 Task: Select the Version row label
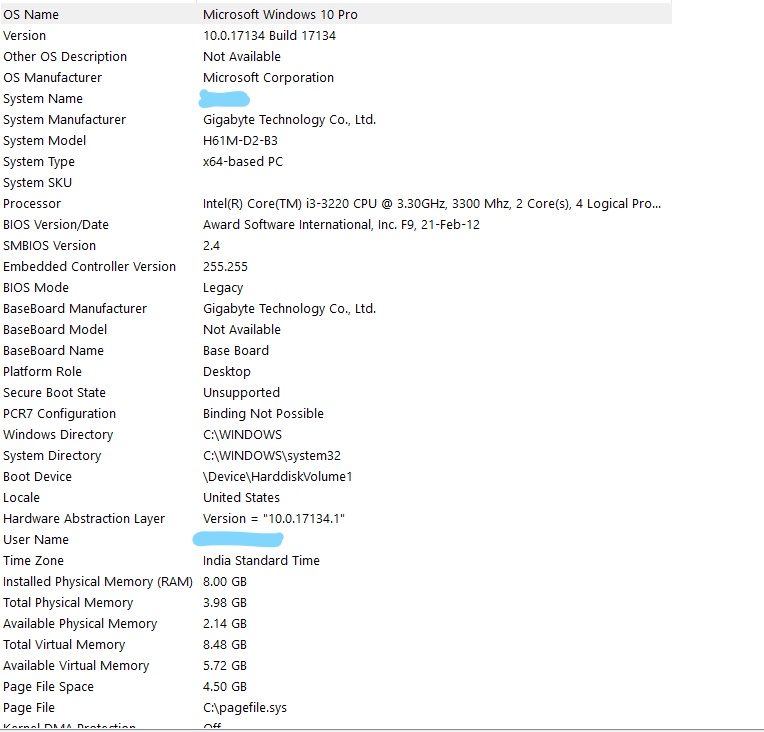[24, 36]
